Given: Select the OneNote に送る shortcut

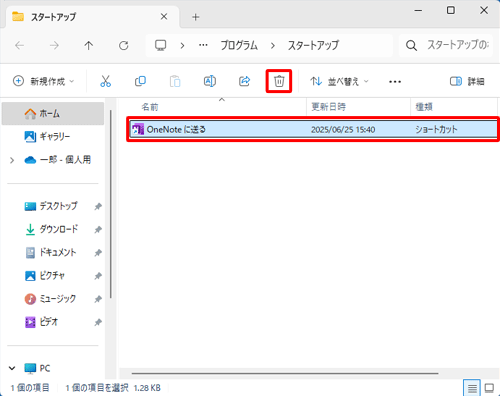Looking at the screenshot, I should click(x=313, y=129).
